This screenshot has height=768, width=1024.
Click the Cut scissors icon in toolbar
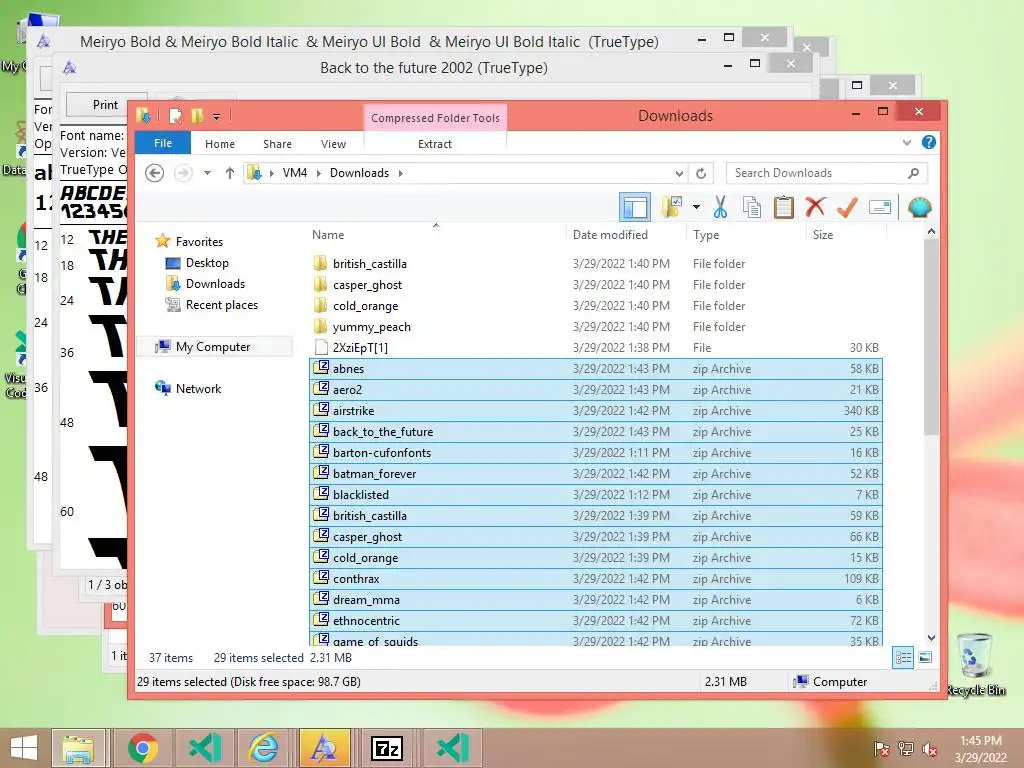(720, 207)
